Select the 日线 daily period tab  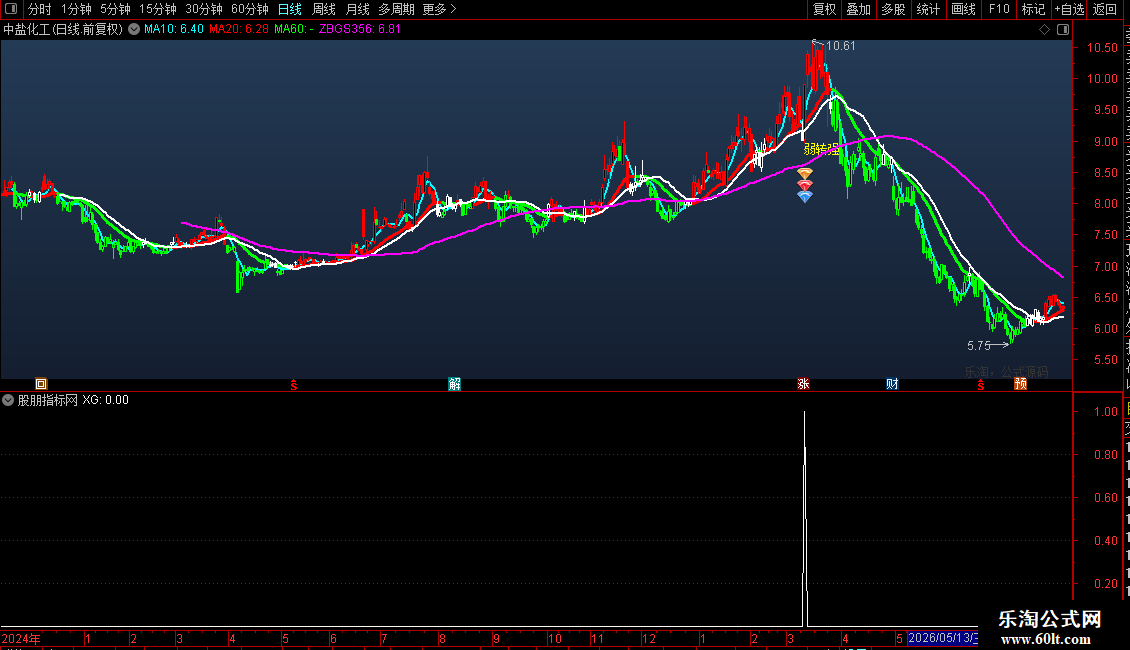pyautogui.click(x=290, y=9)
